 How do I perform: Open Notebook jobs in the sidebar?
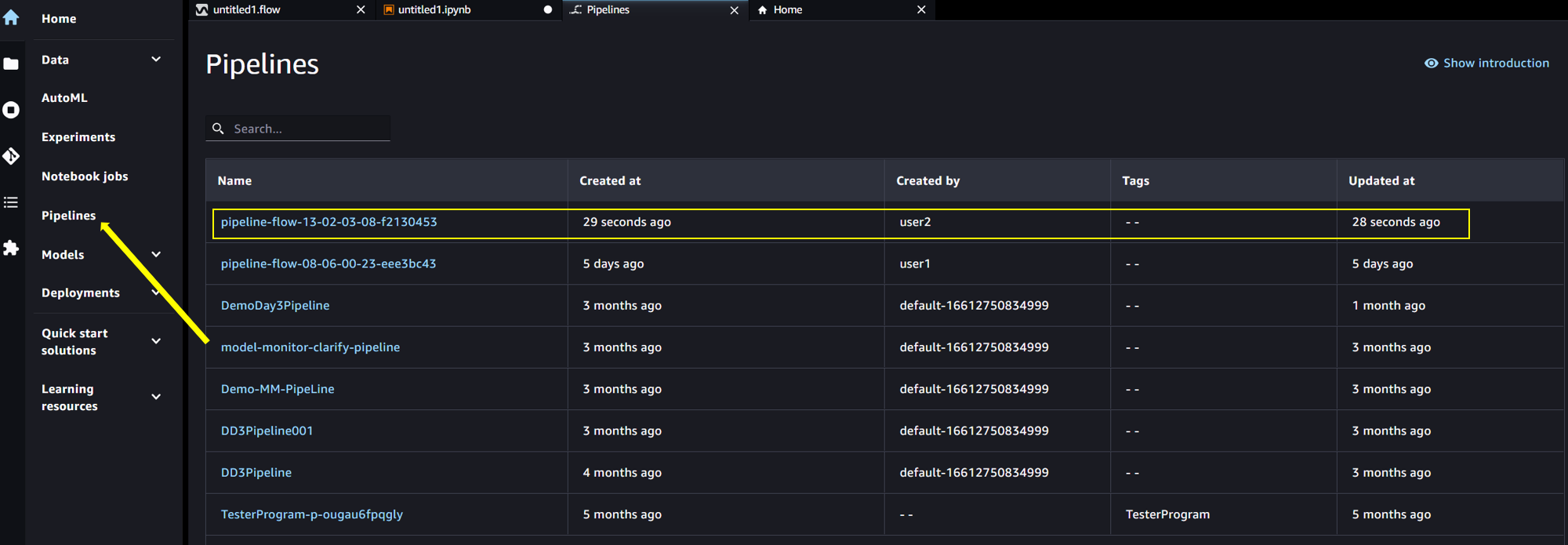[x=85, y=176]
